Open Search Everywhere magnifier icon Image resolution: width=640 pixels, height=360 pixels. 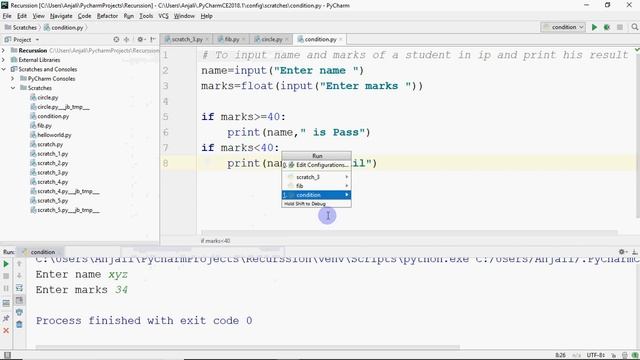point(634,27)
